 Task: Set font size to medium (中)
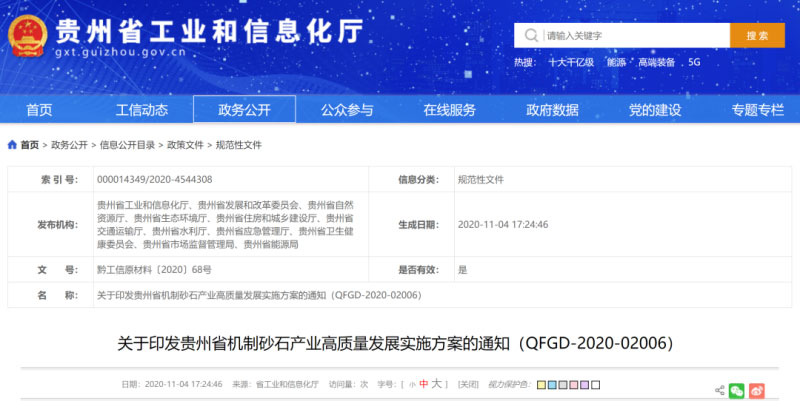423,384
